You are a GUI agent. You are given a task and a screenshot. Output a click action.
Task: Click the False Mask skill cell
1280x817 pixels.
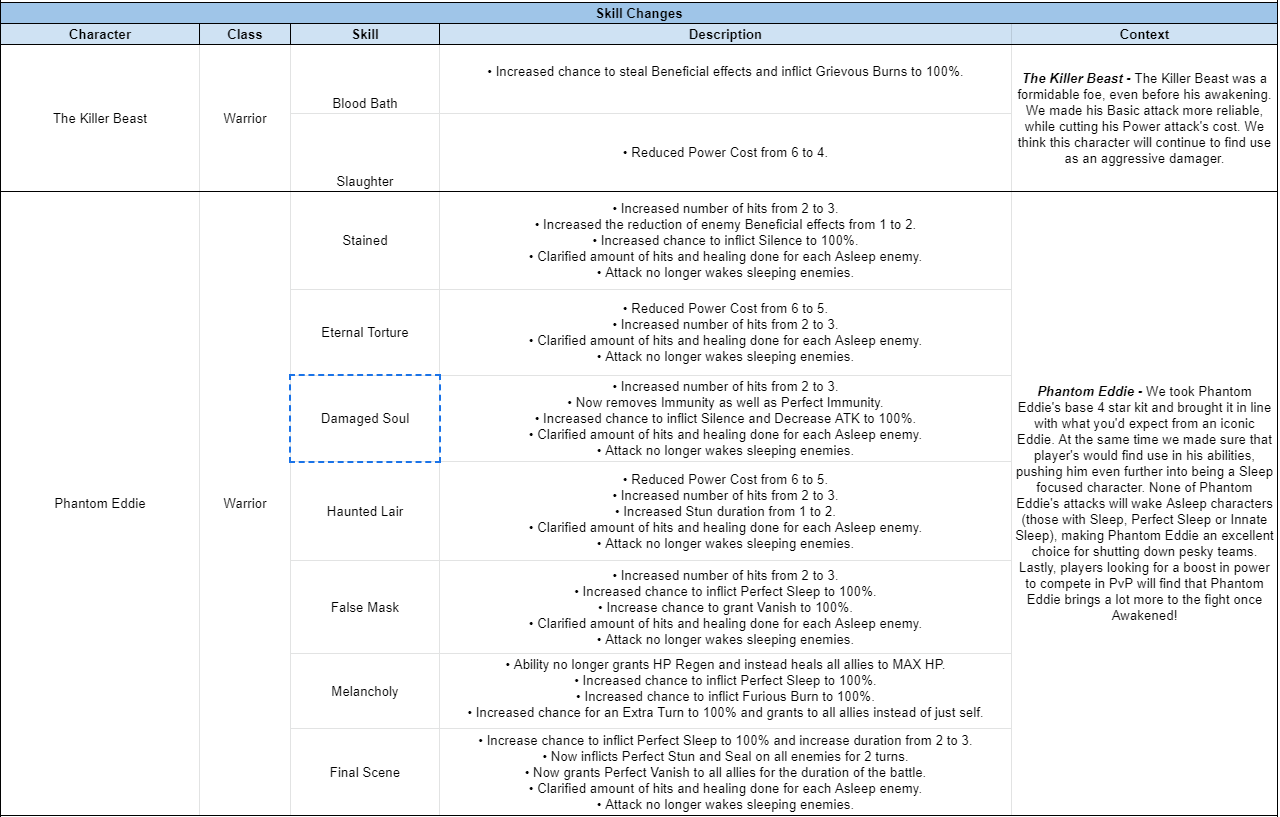pyautogui.click(x=365, y=607)
